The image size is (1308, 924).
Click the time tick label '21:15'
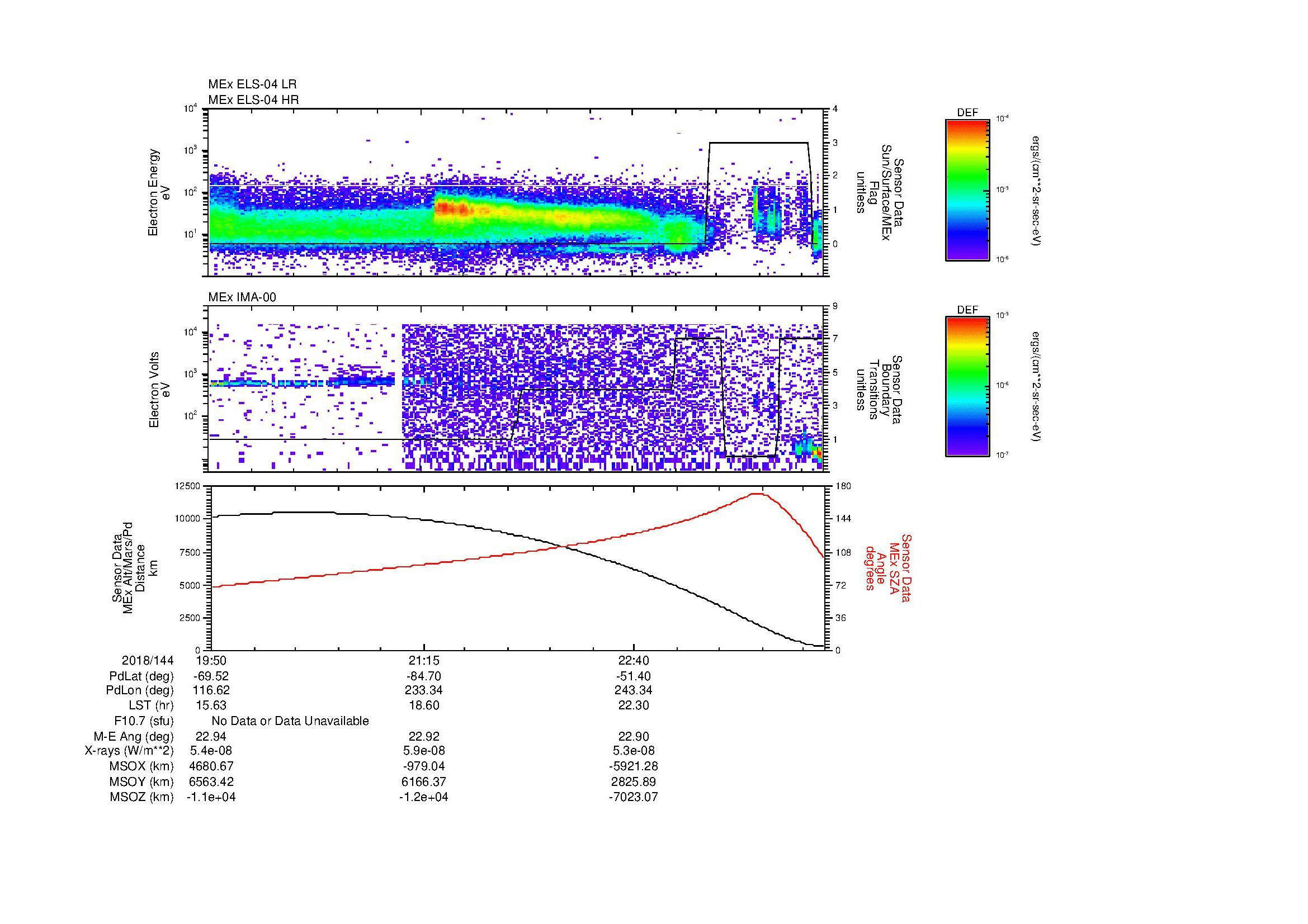click(424, 660)
